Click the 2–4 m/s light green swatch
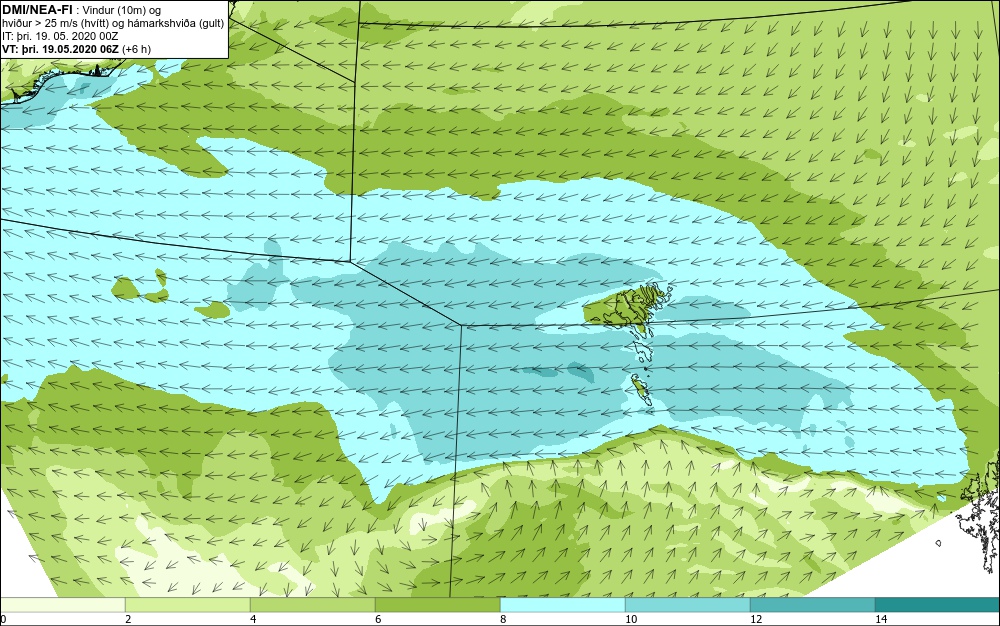 click(x=188, y=605)
